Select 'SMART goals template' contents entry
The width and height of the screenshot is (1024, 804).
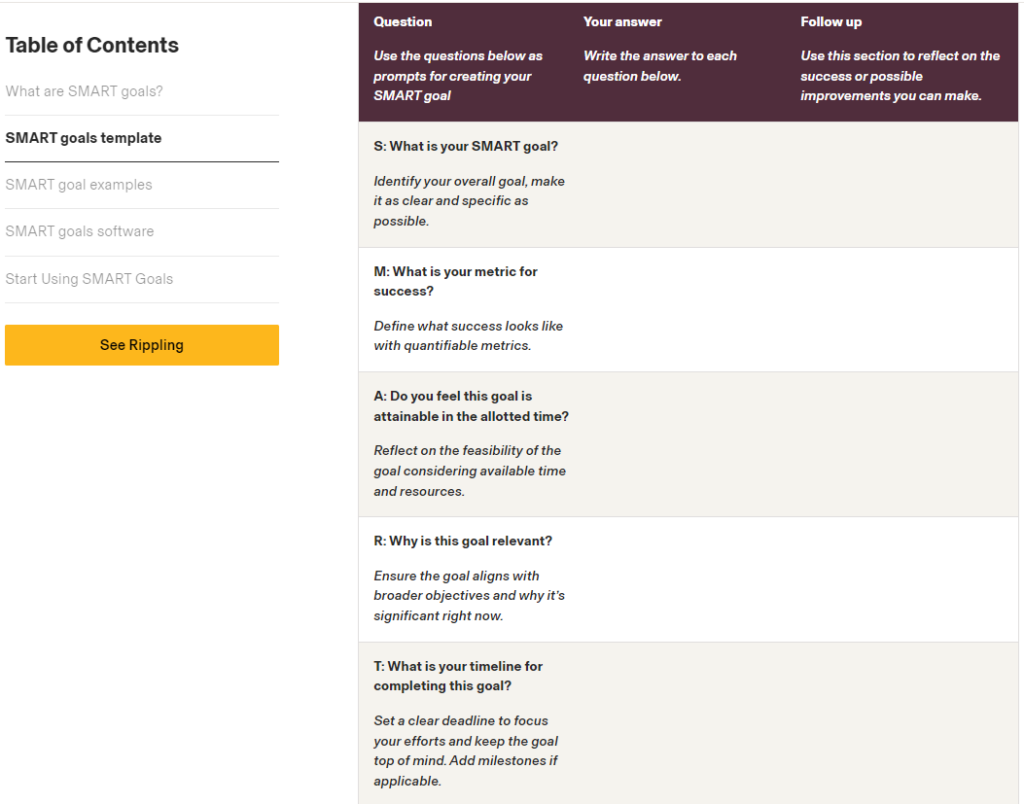click(84, 138)
